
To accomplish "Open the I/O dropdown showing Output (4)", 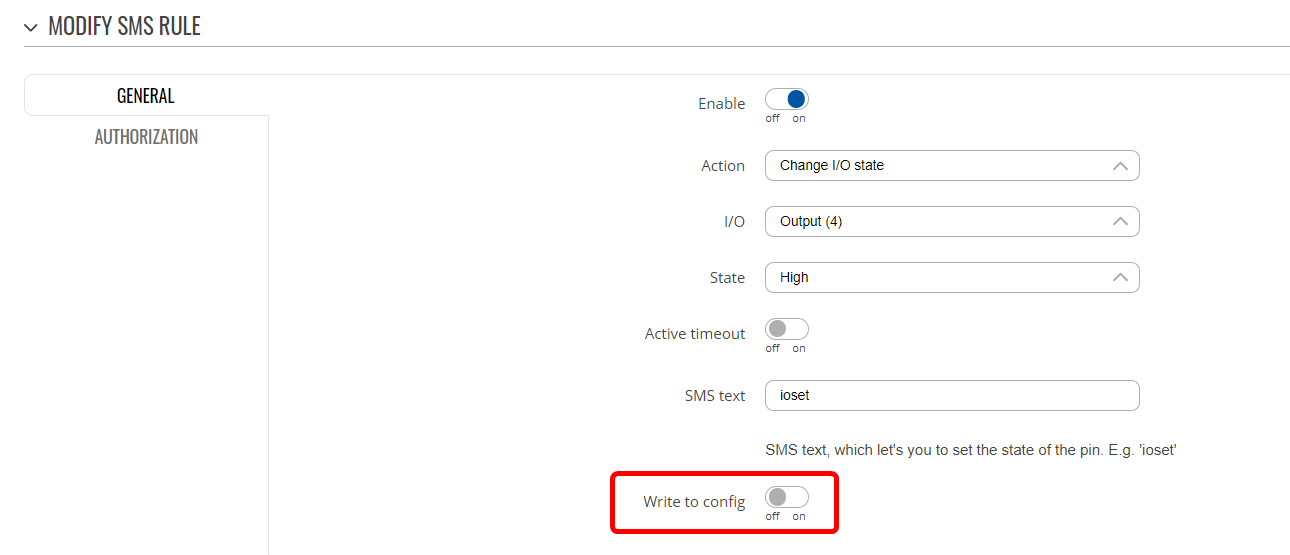I will [x=952, y=222].
